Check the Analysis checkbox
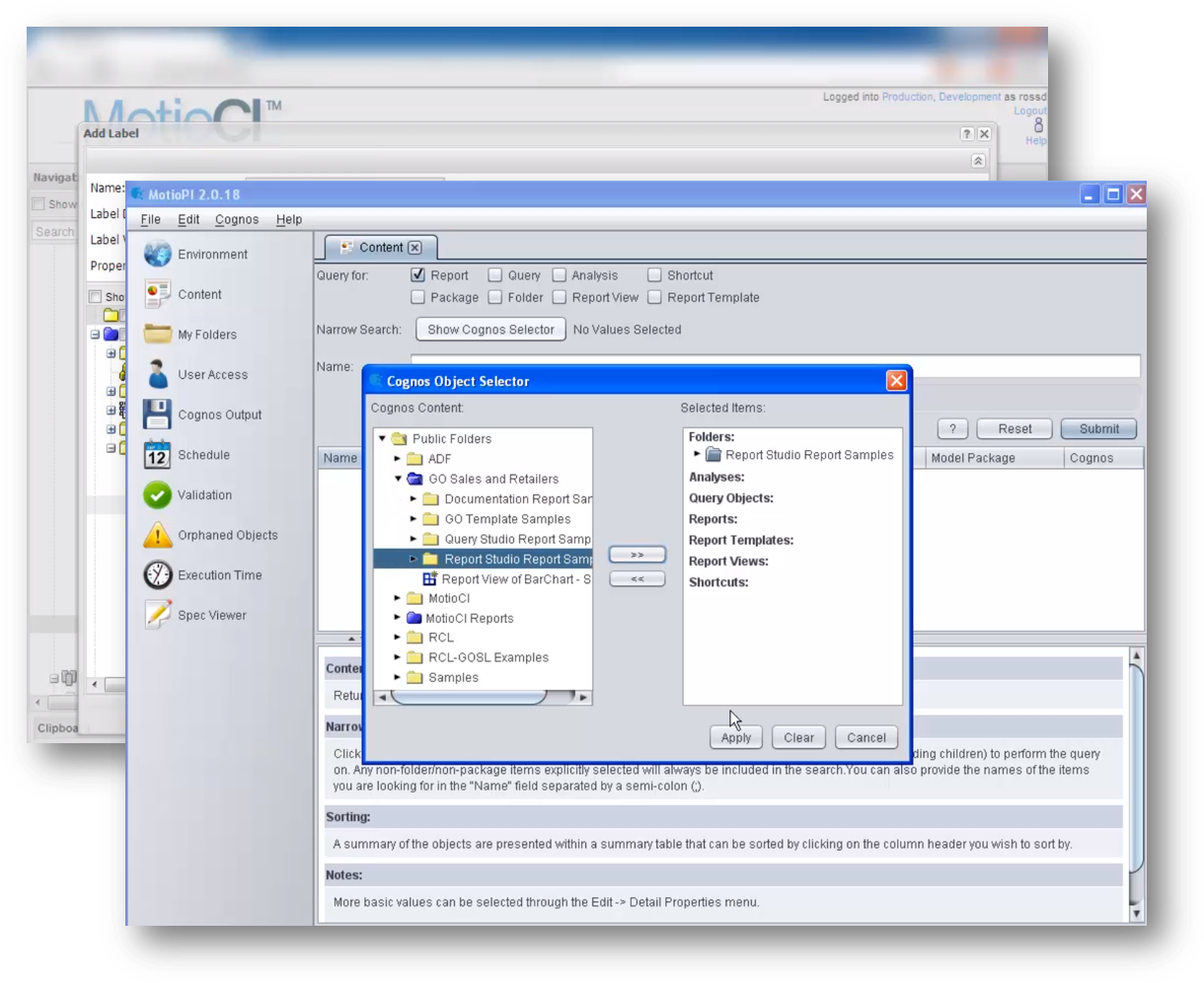Image resolution: width=1204 pixels, height=983 pixels. pyautogui.click(x=559, y=275)
